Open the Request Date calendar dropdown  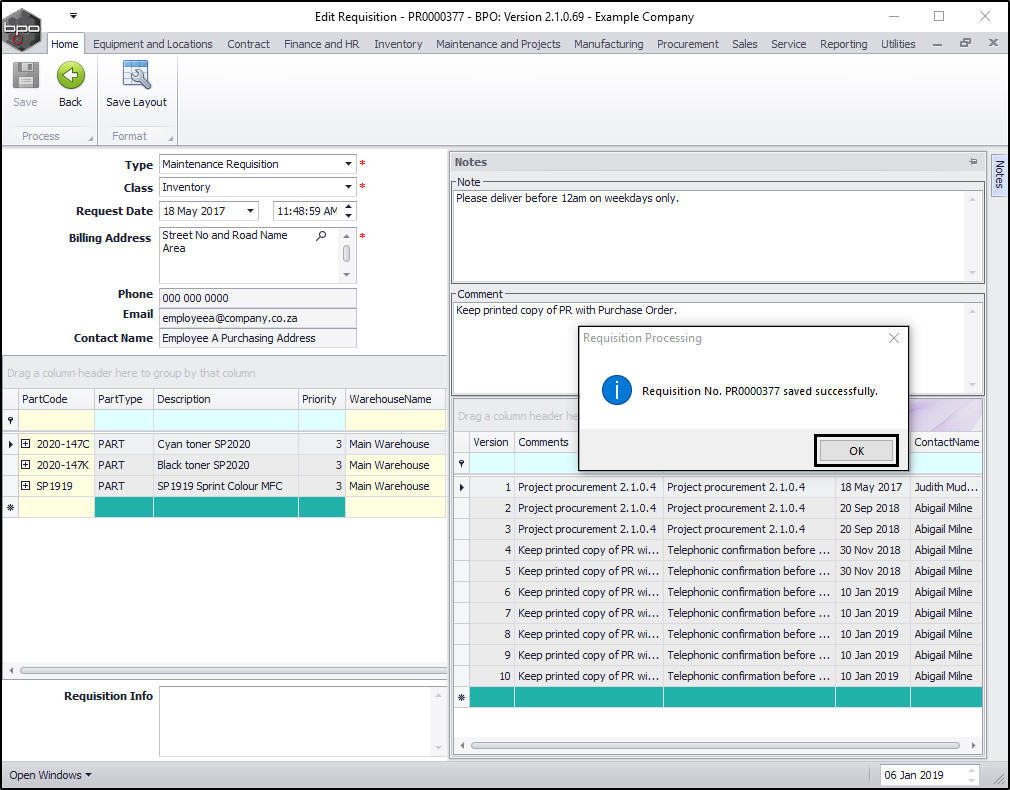click(250, 211)
